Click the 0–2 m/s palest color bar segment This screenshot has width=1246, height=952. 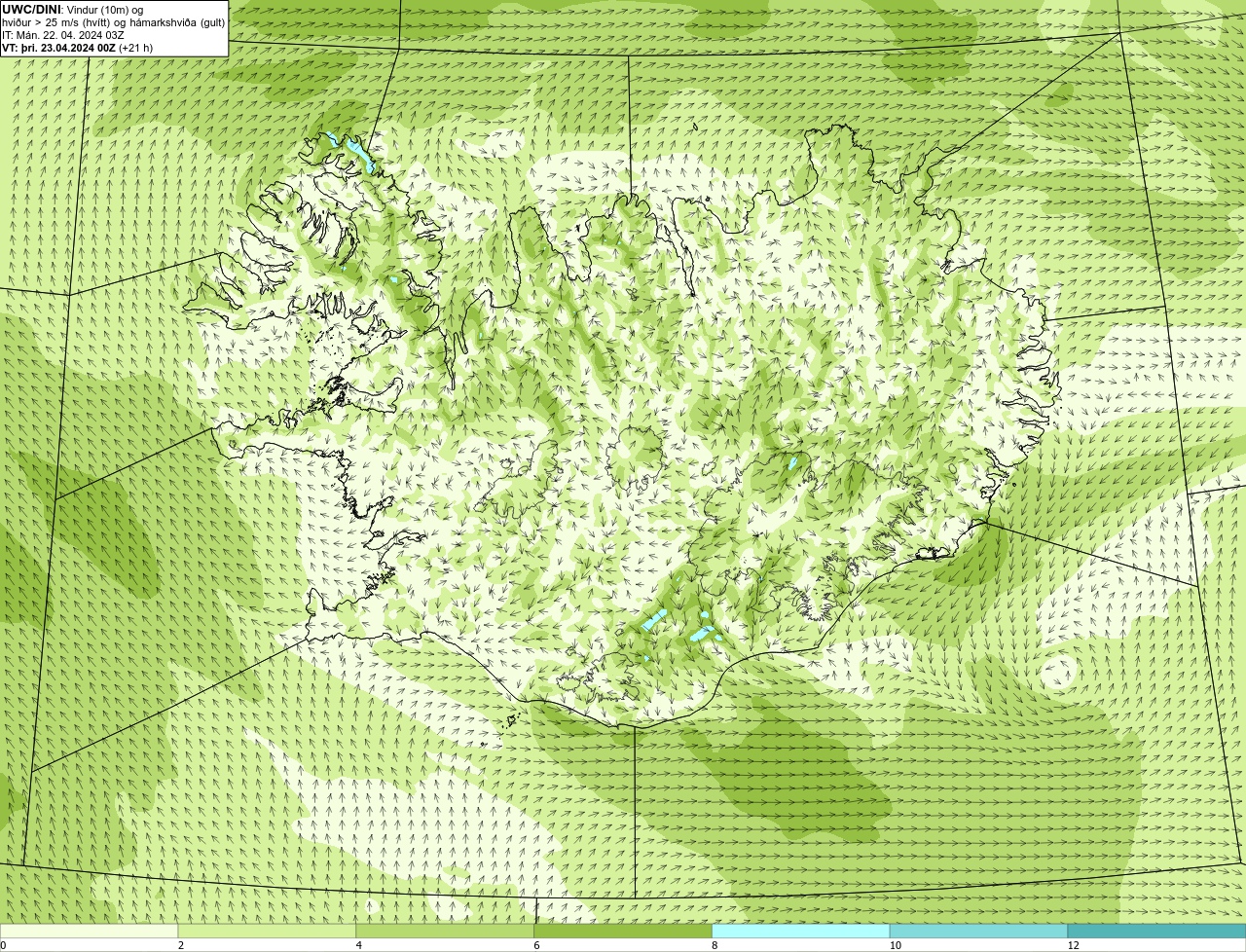90,932
